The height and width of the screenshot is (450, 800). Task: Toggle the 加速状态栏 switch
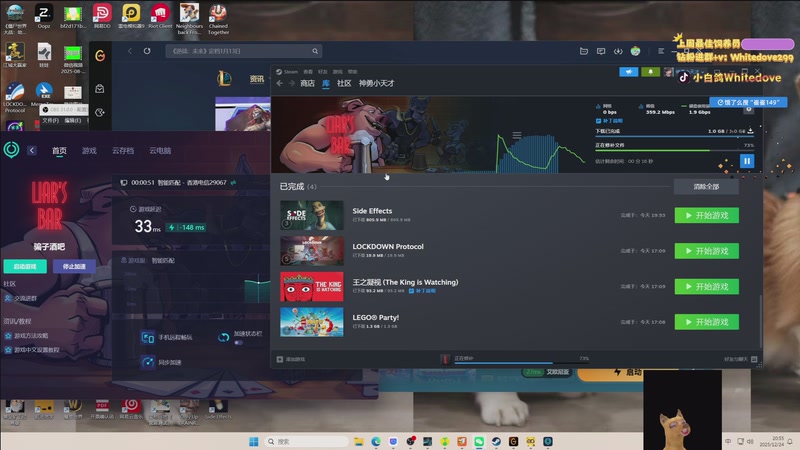tap(238, 343)
